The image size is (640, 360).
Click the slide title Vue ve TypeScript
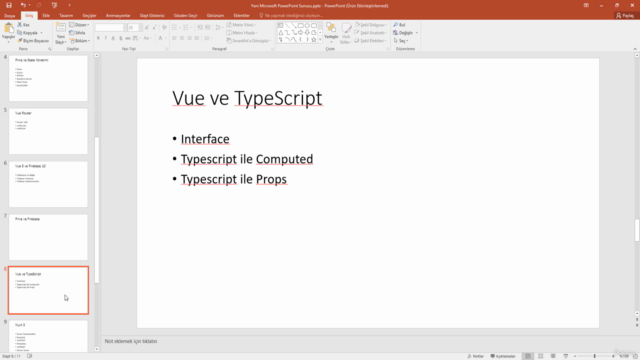tap(247, 98)
